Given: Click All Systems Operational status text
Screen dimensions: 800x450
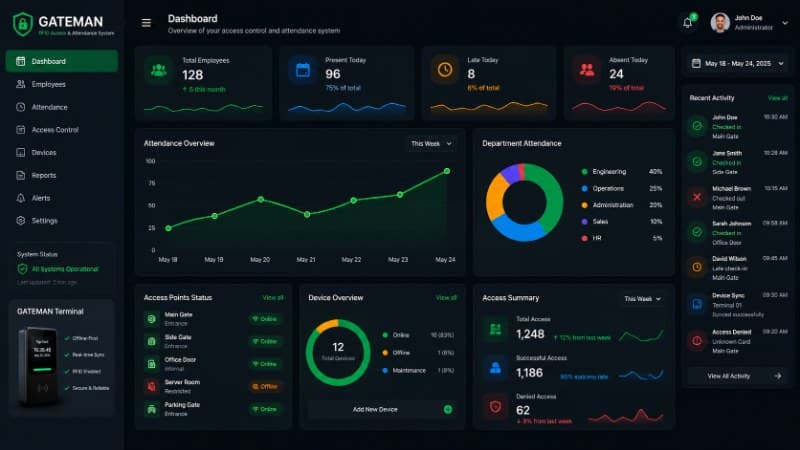Looking at the screenshot, I should tap(65, 269).
